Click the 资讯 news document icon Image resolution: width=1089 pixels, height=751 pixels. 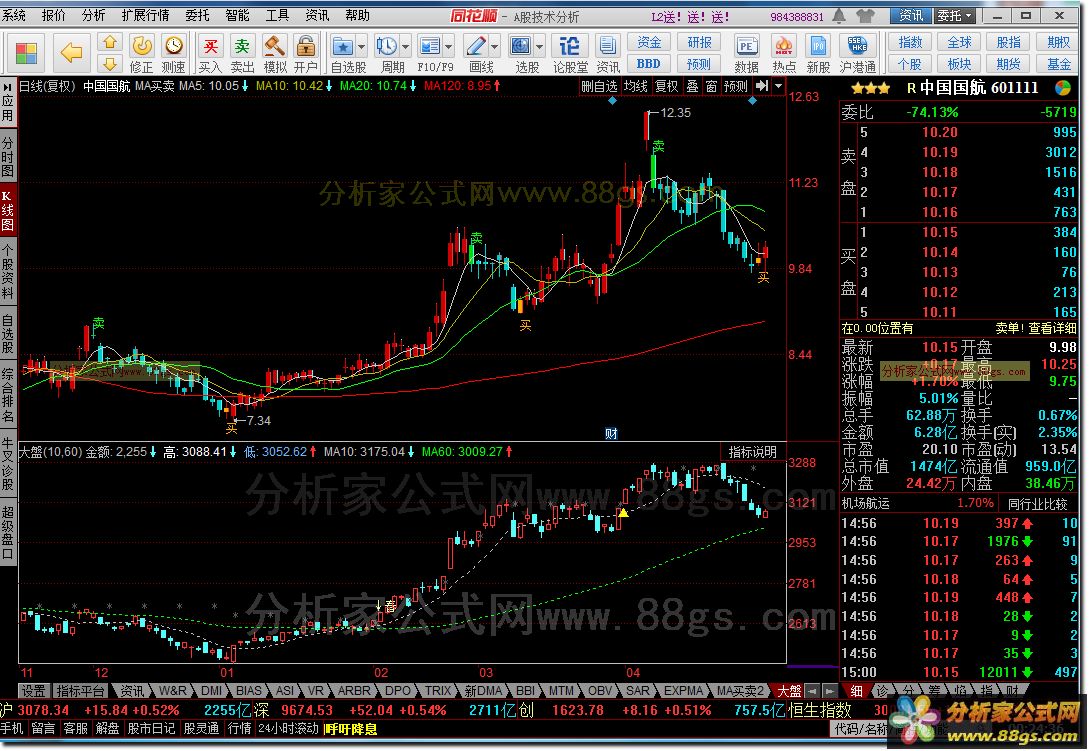click(x=608, y=53)
